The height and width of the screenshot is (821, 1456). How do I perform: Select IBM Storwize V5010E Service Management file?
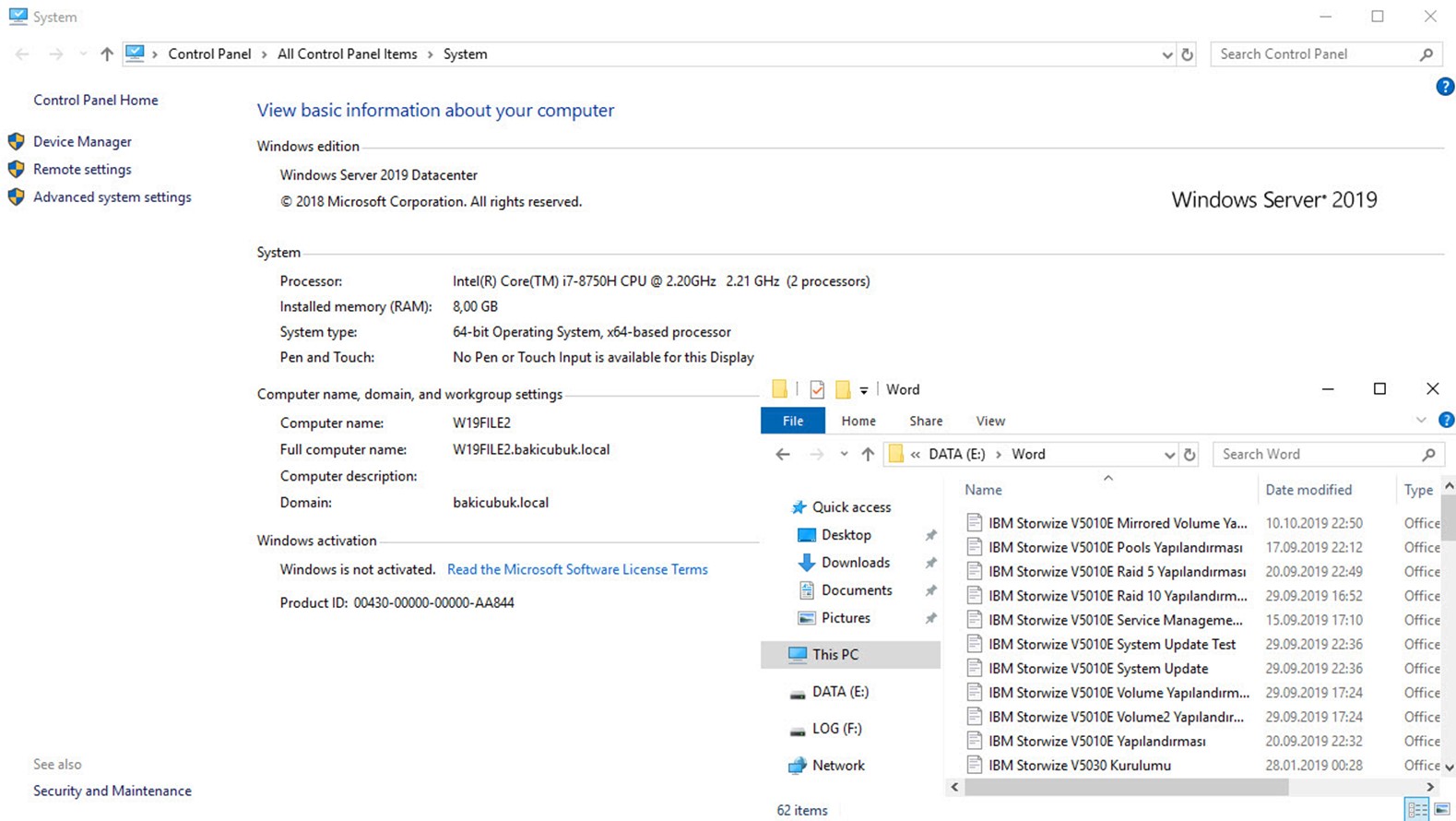[1115, 620]
